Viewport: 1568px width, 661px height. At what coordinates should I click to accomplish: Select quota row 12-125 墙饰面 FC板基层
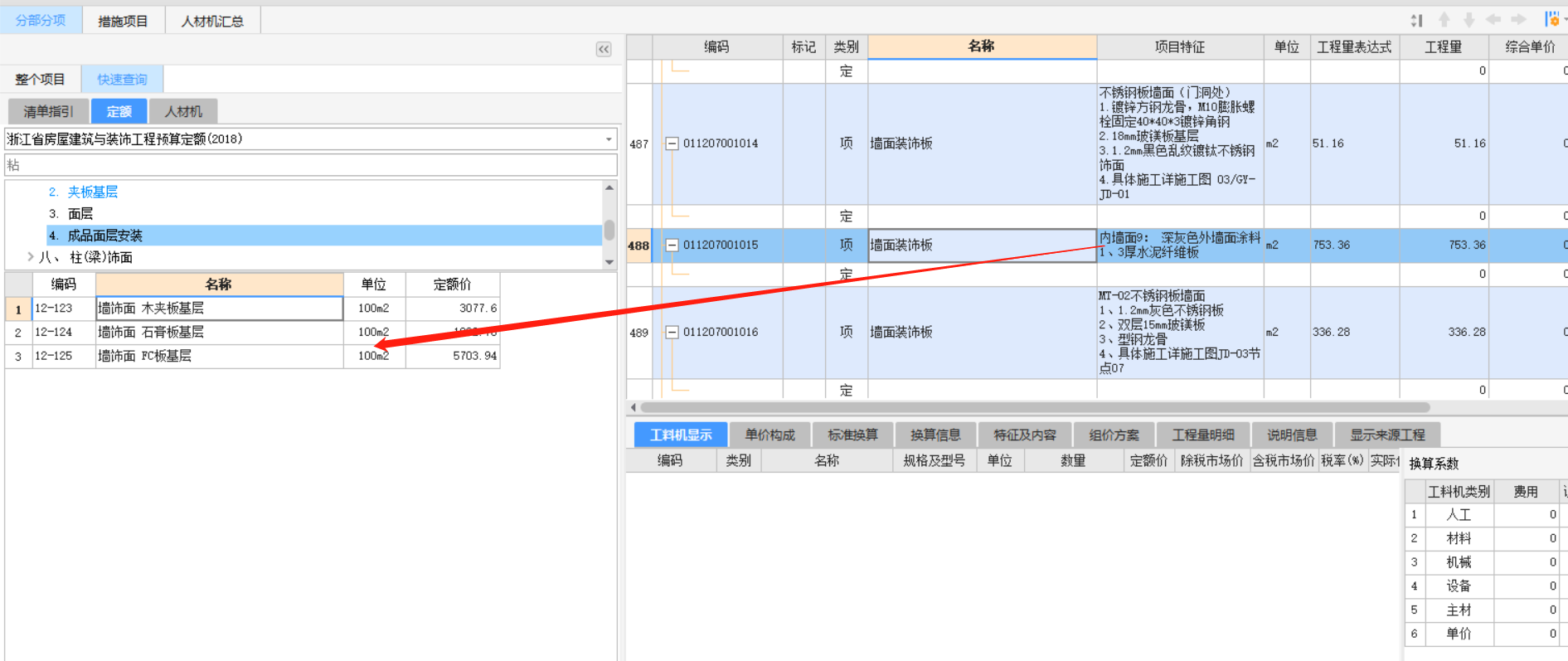253,356
